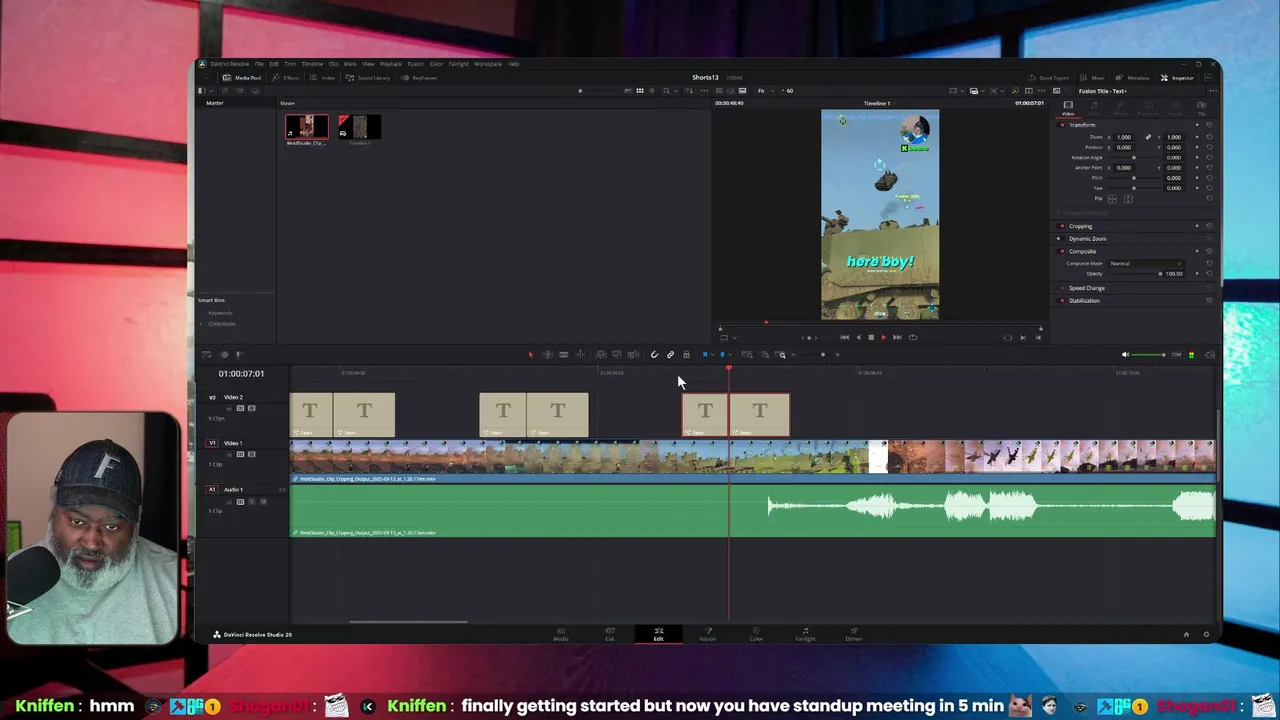
Task: Open the DaVinci Resolve menu
Action: [229, 64]
